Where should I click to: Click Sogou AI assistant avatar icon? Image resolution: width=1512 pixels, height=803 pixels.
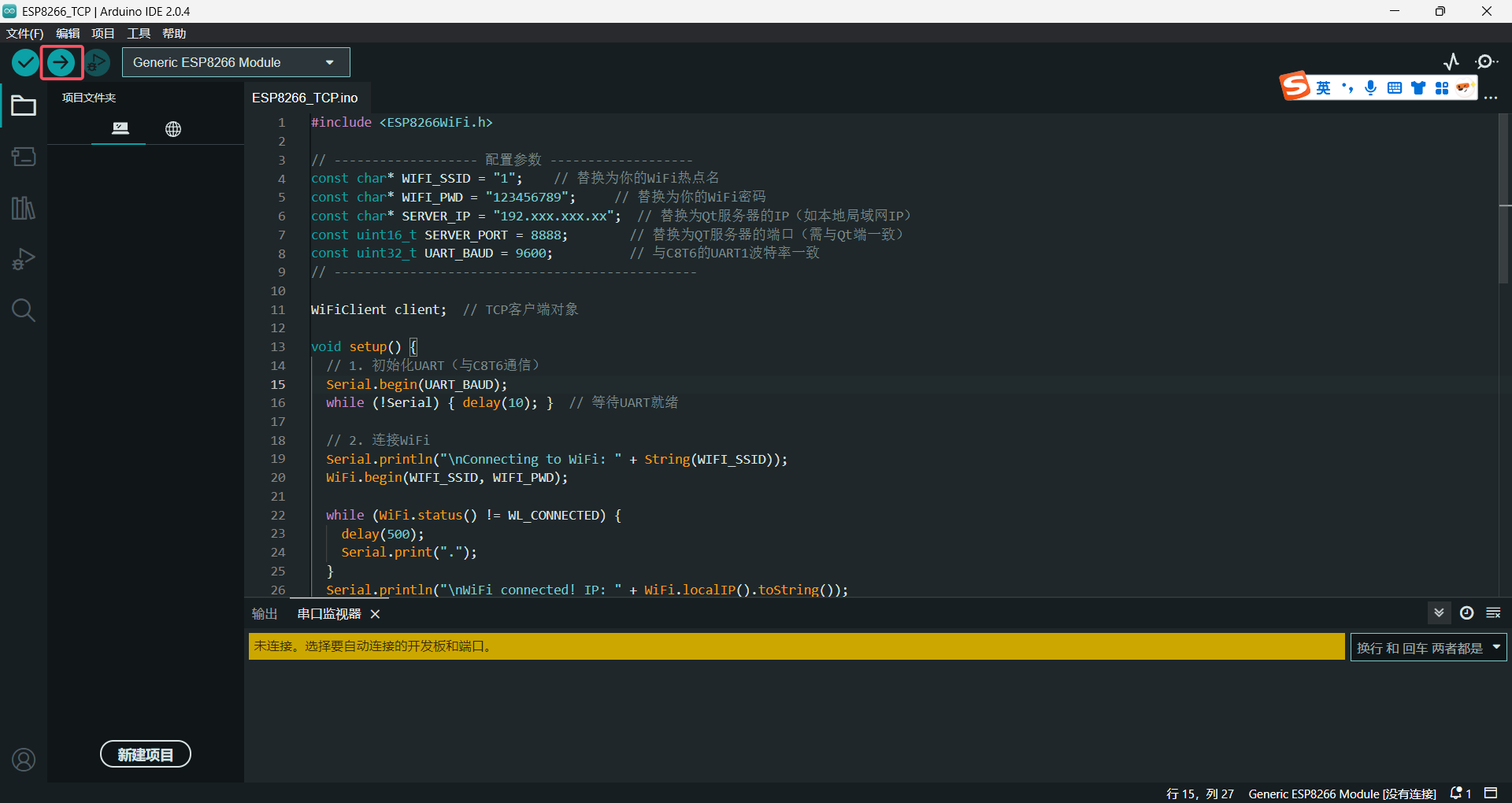click(1465, 87)
